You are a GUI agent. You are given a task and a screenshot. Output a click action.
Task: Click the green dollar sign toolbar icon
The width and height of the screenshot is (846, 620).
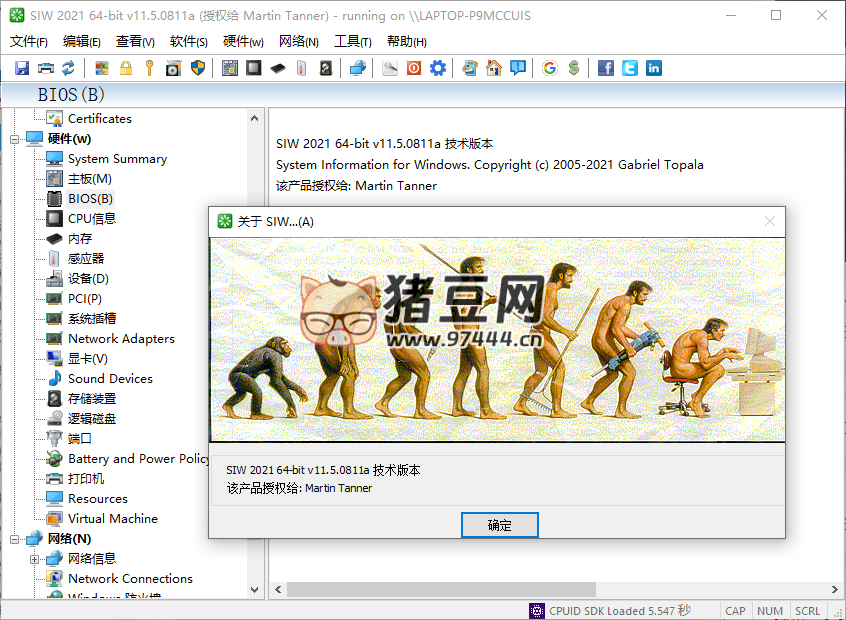tap(573, 68)
